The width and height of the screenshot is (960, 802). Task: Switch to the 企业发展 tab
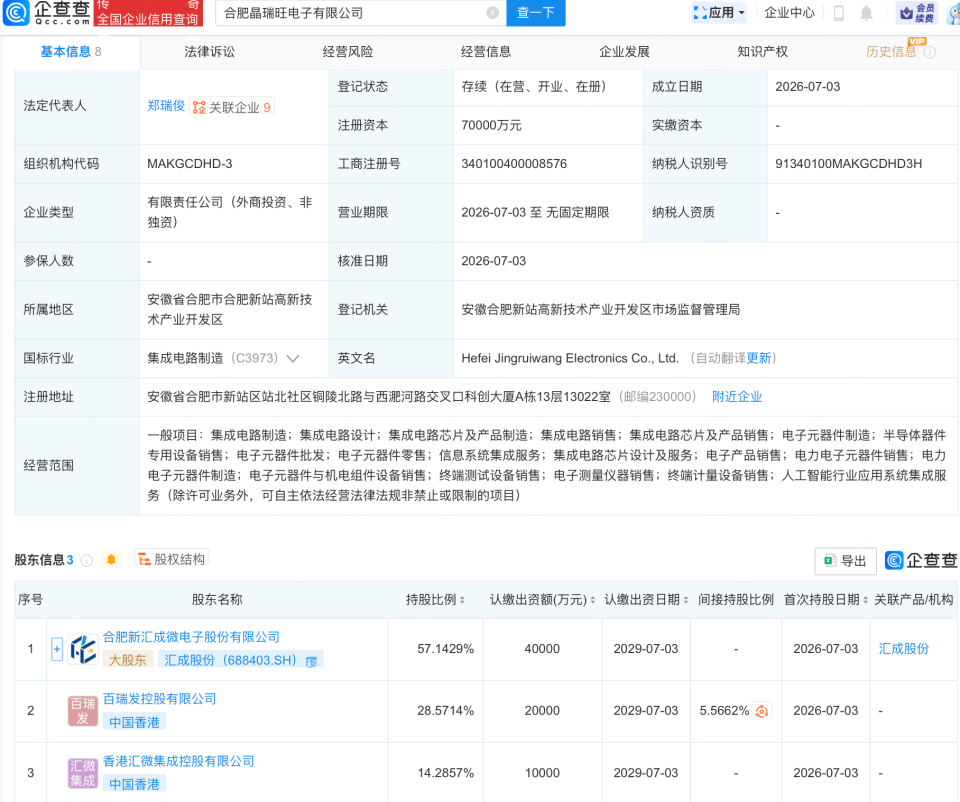click(x=624, y=52)
